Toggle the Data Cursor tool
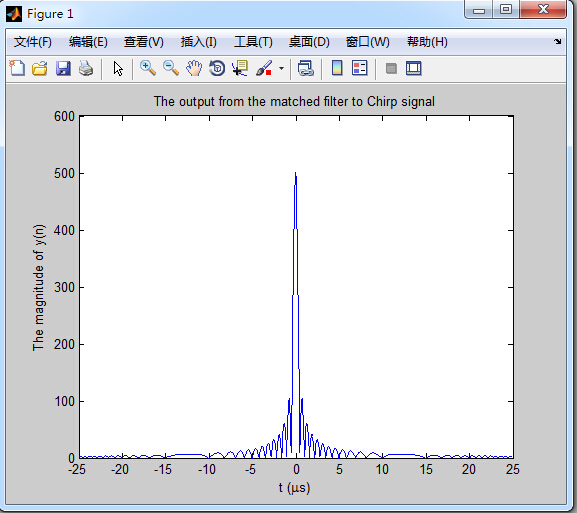577x513 pixels. tap(240, 68)
